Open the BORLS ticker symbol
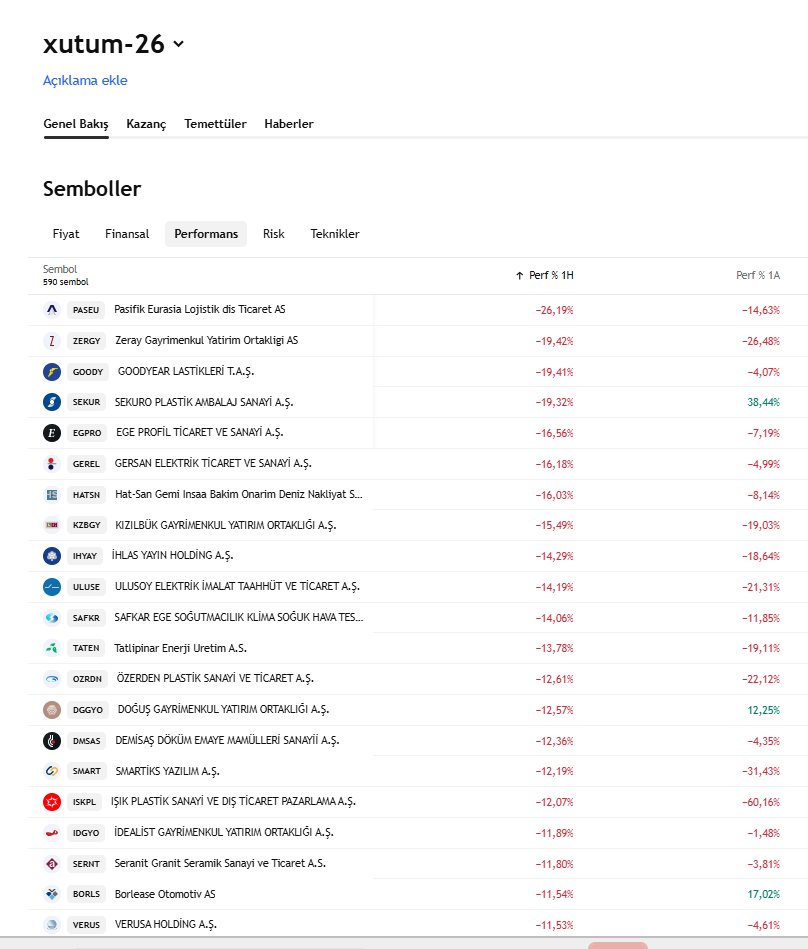This screenshot has height=949, width=808. (87, 894)
